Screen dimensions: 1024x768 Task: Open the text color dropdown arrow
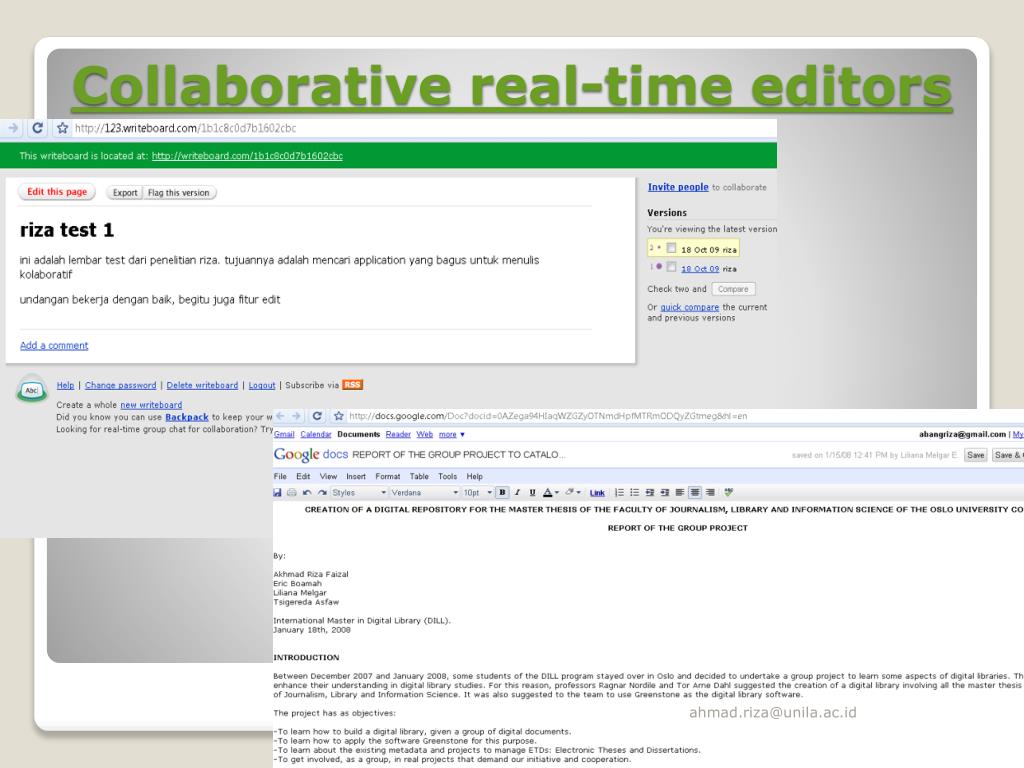click(557, 493)
